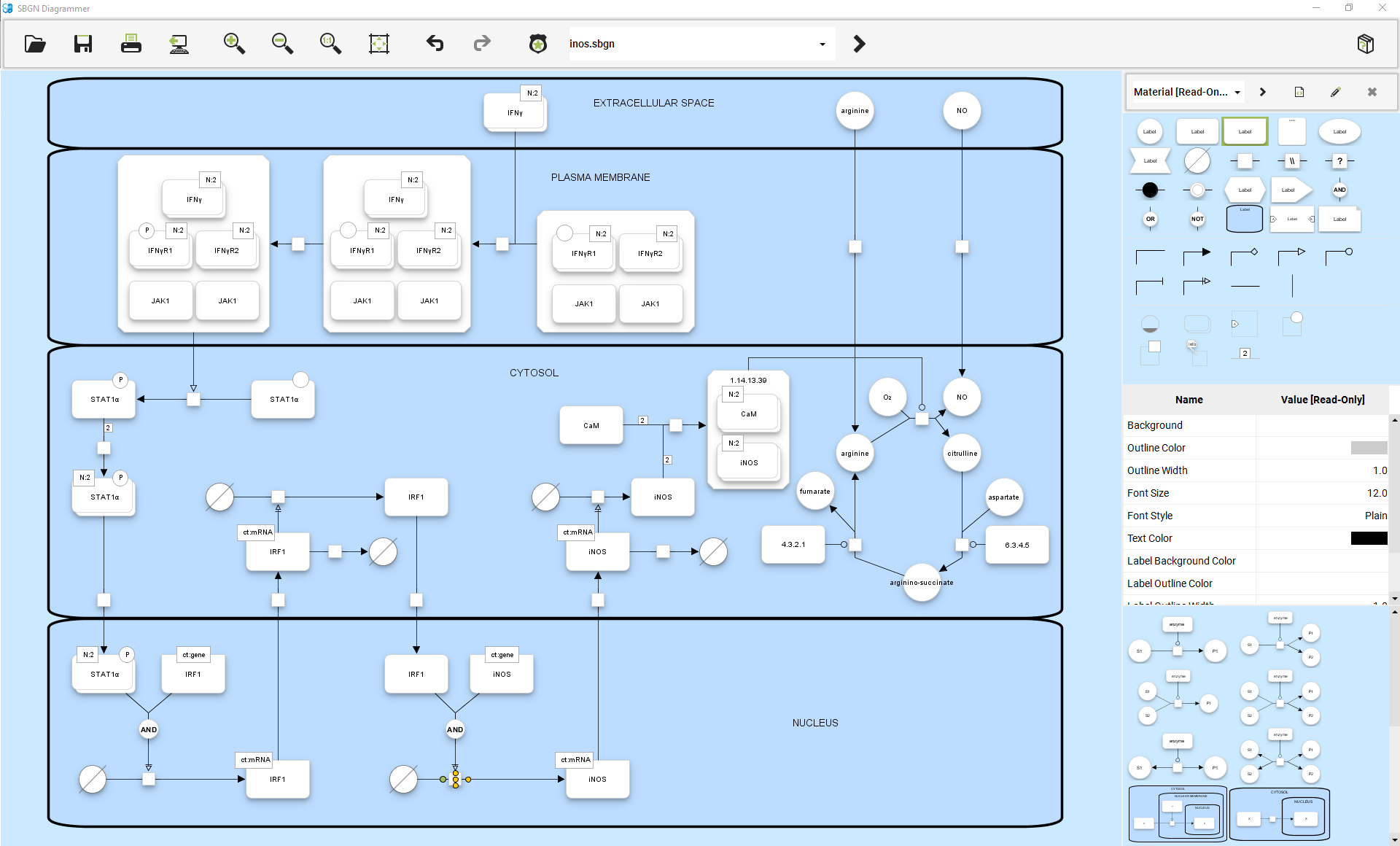This screenshot has height=846, width=1400.
Task: Select the NOT logic operator glyph
Action: tap(1197, 220)
